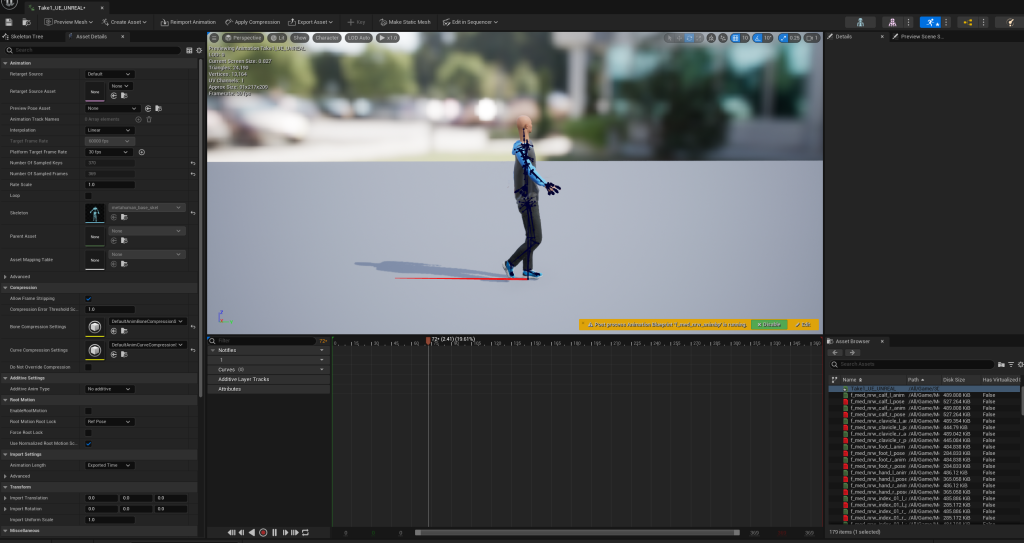The width and height of the screenshot is (1024, 543).
Task: Open the Animation Blueprint mode icon
Action: pyautogui.click(x=967, y=22)
